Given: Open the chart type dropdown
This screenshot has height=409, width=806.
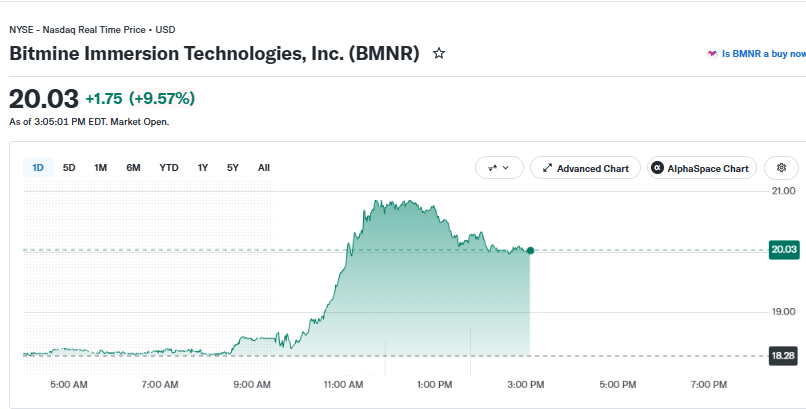Looking at the screenshot, I should 499,168.
